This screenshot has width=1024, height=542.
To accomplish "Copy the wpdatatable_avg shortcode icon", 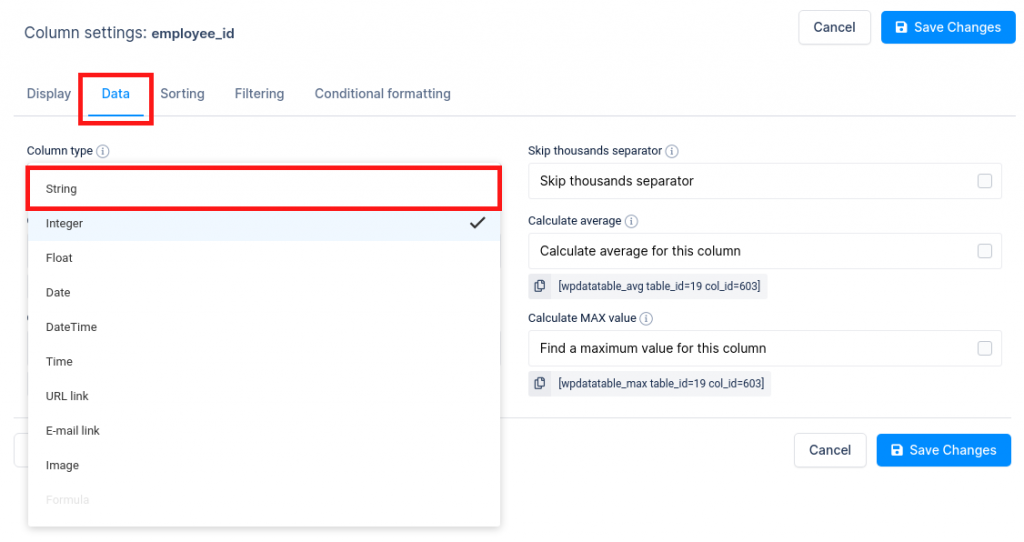I will [x=539, y=286].
